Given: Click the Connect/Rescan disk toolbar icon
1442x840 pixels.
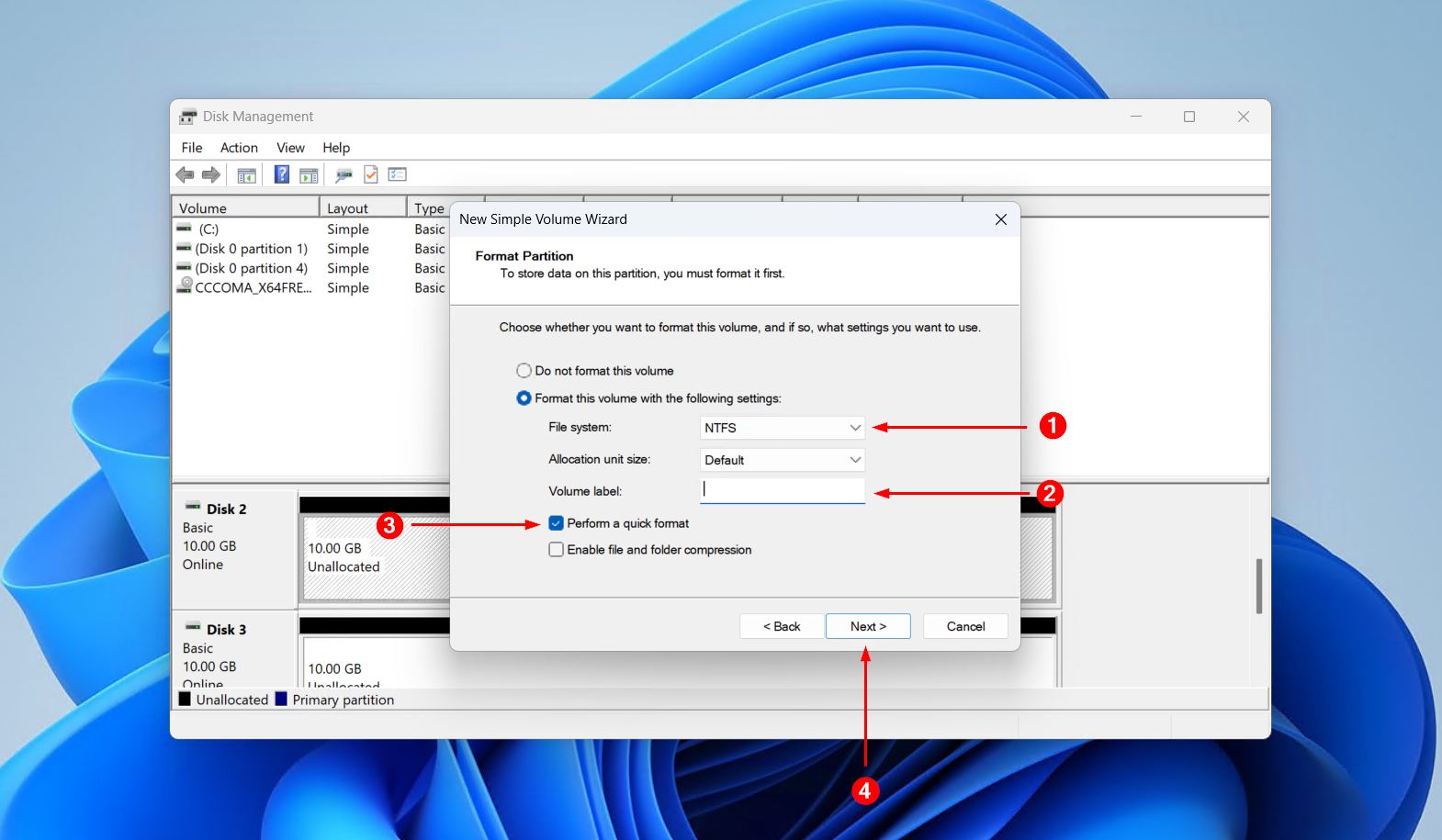Looking at the screenshot, I should coord(344,174).
